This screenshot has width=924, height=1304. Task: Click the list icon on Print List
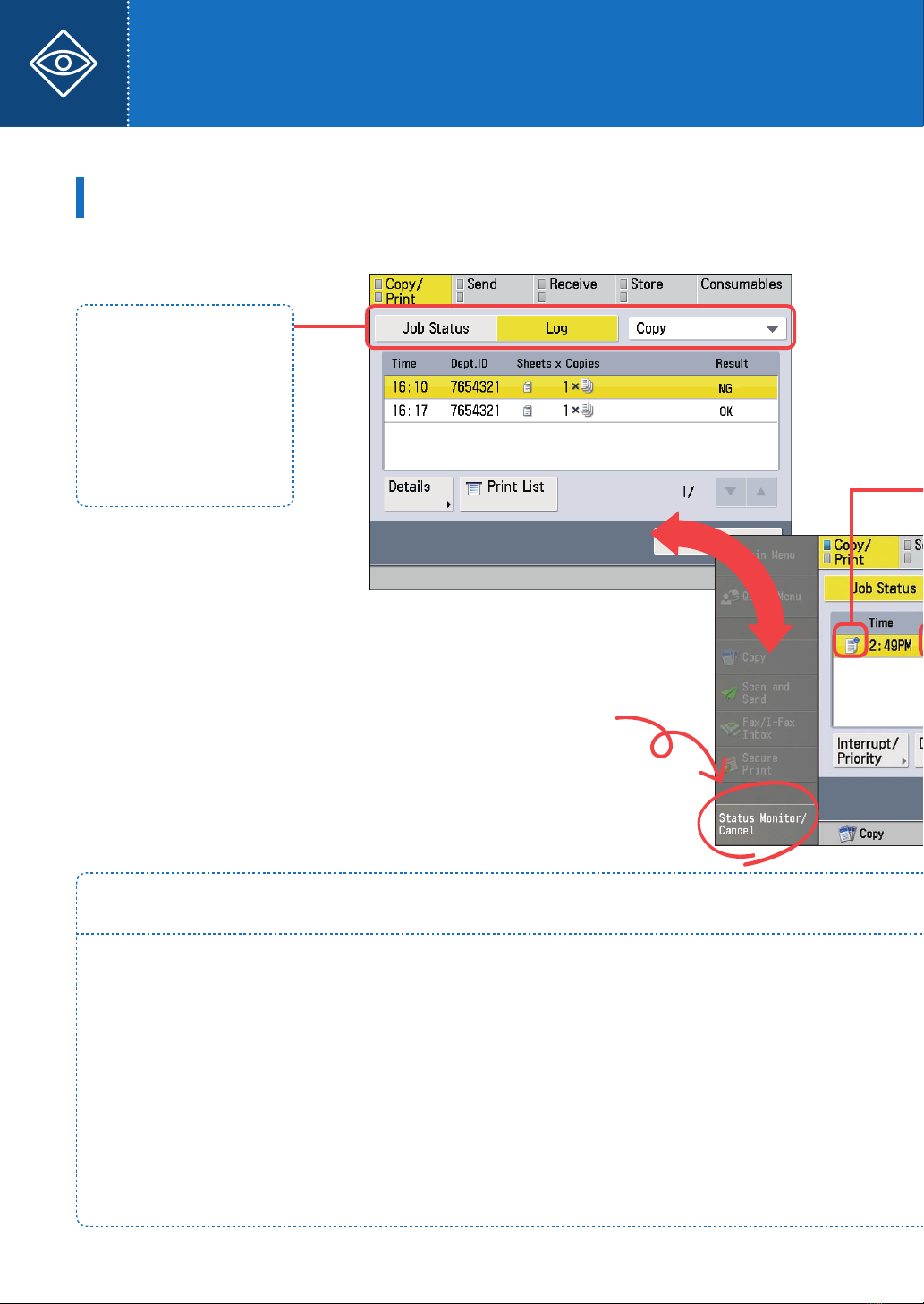474,487
